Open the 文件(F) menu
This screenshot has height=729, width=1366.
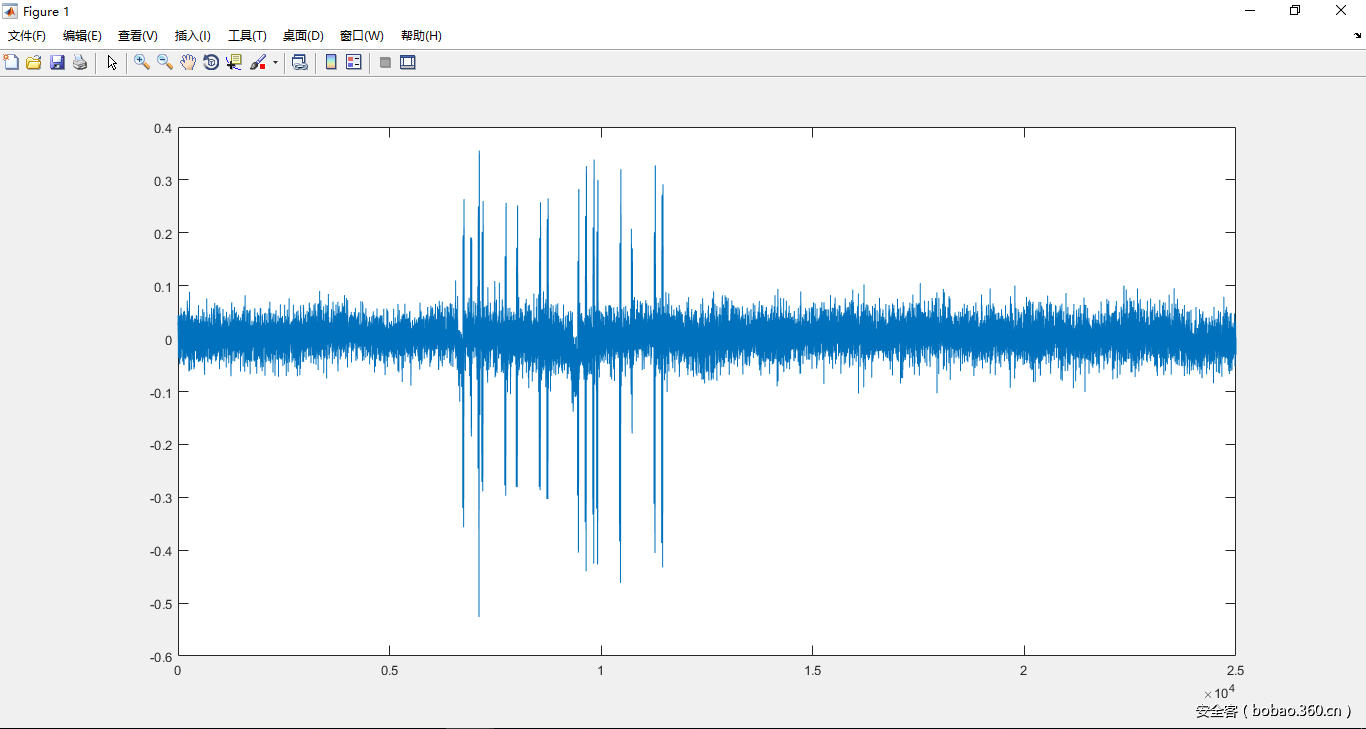(x=27, y=36)
